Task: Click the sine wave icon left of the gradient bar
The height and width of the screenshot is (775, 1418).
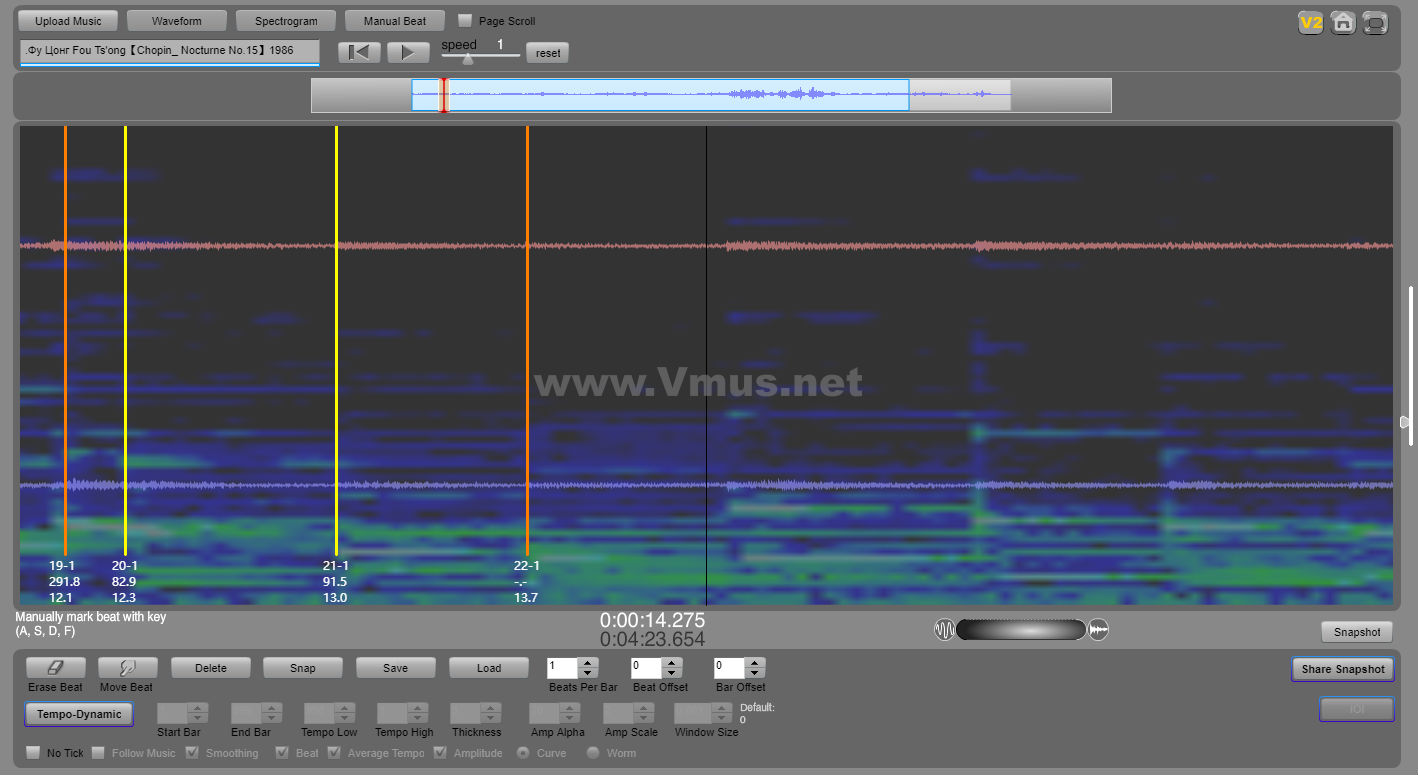Action: pyautogui.click(x=944, y=629)
